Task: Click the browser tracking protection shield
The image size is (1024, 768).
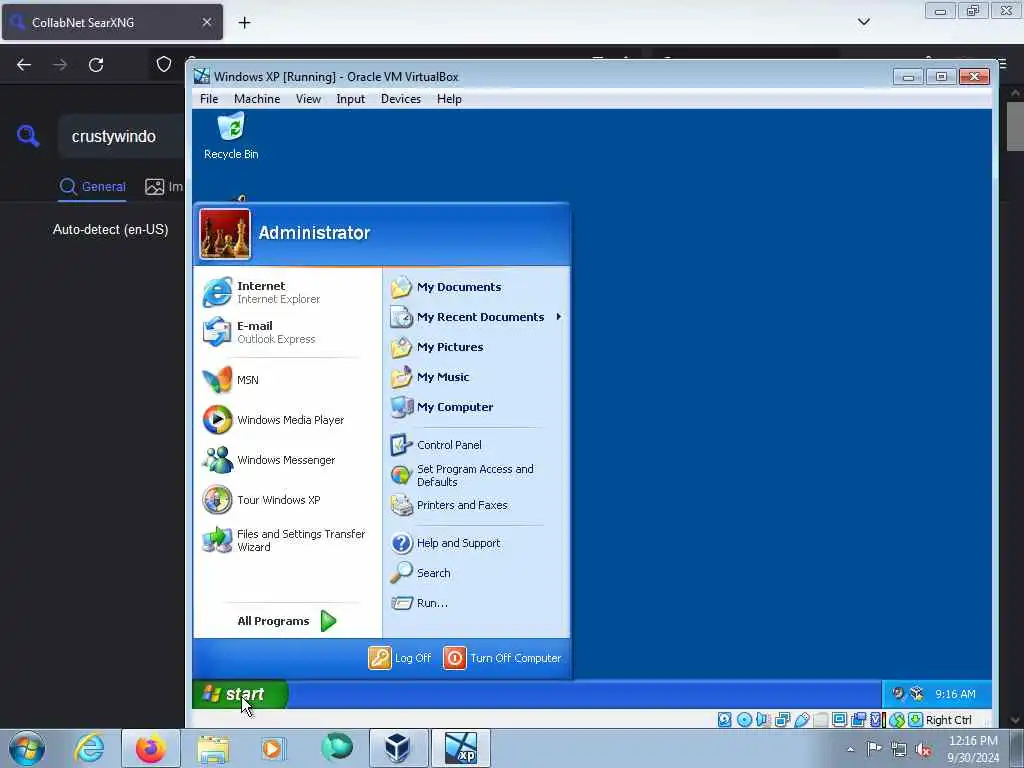Action: pyautogui.click(x=163, y=64)
